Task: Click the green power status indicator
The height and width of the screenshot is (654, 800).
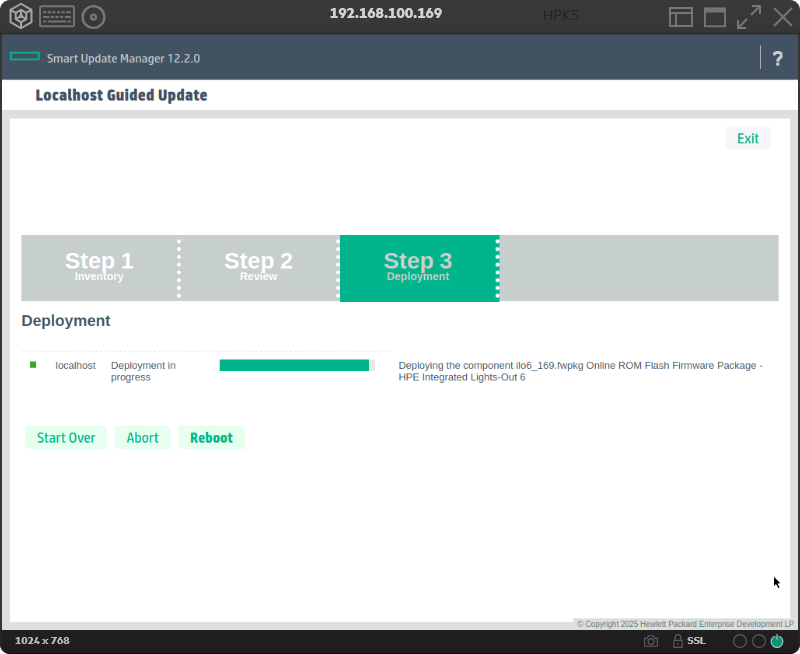Action: tap(779, 640)
